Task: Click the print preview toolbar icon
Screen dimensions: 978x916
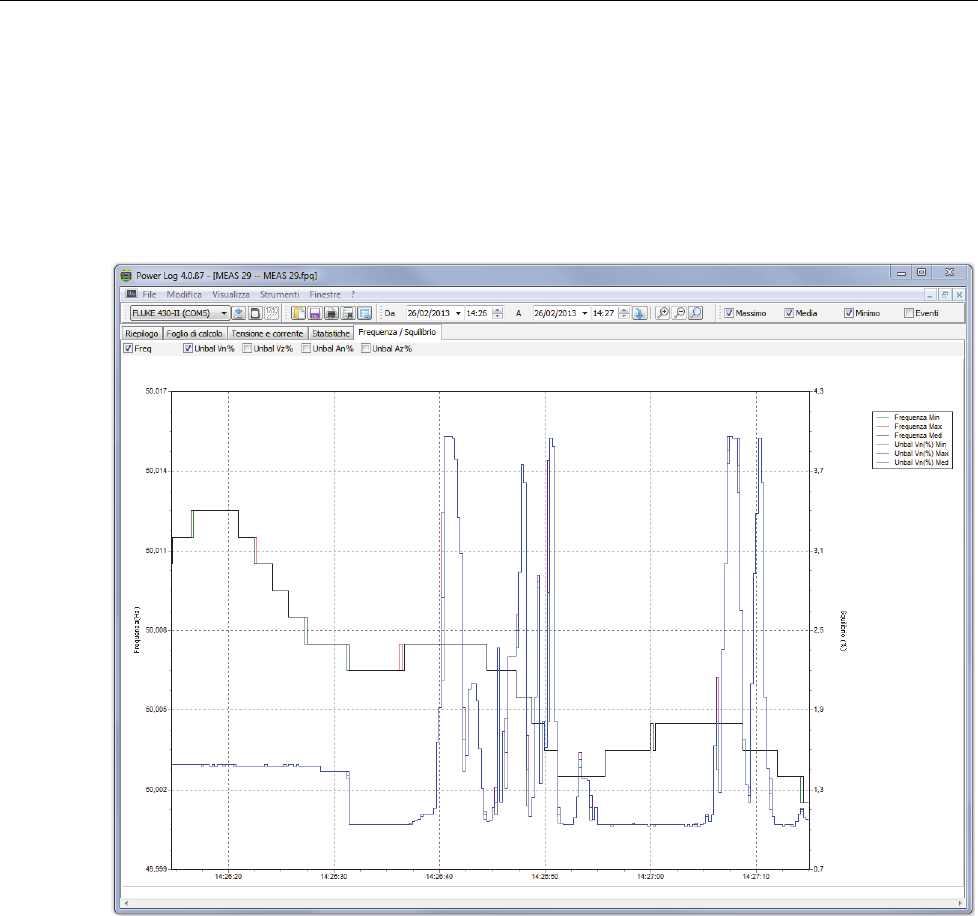Action: click(x=348, y=313)
